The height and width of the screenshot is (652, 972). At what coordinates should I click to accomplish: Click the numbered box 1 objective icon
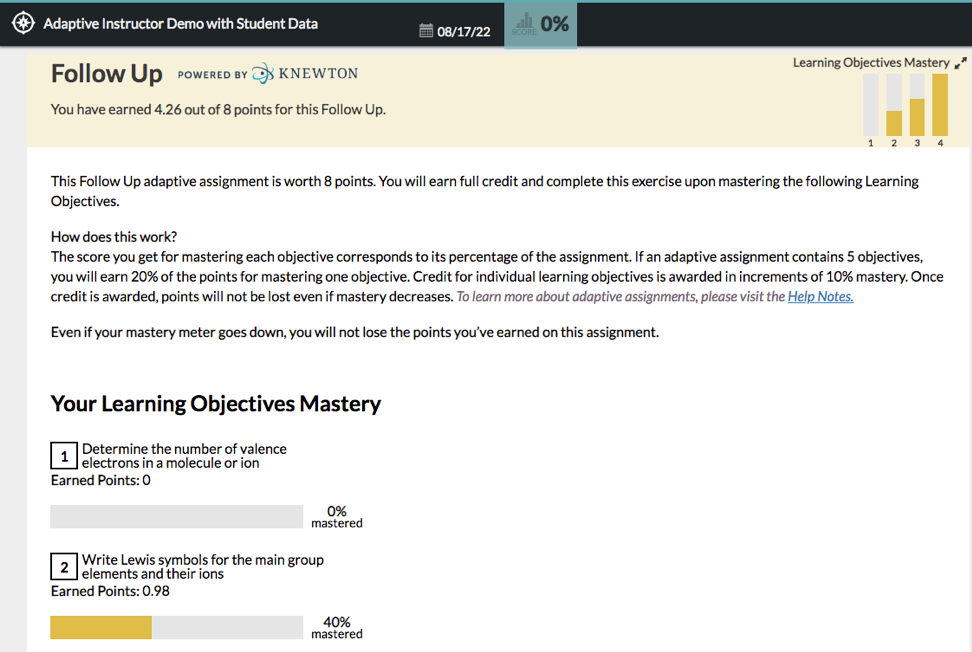[64, 456]
